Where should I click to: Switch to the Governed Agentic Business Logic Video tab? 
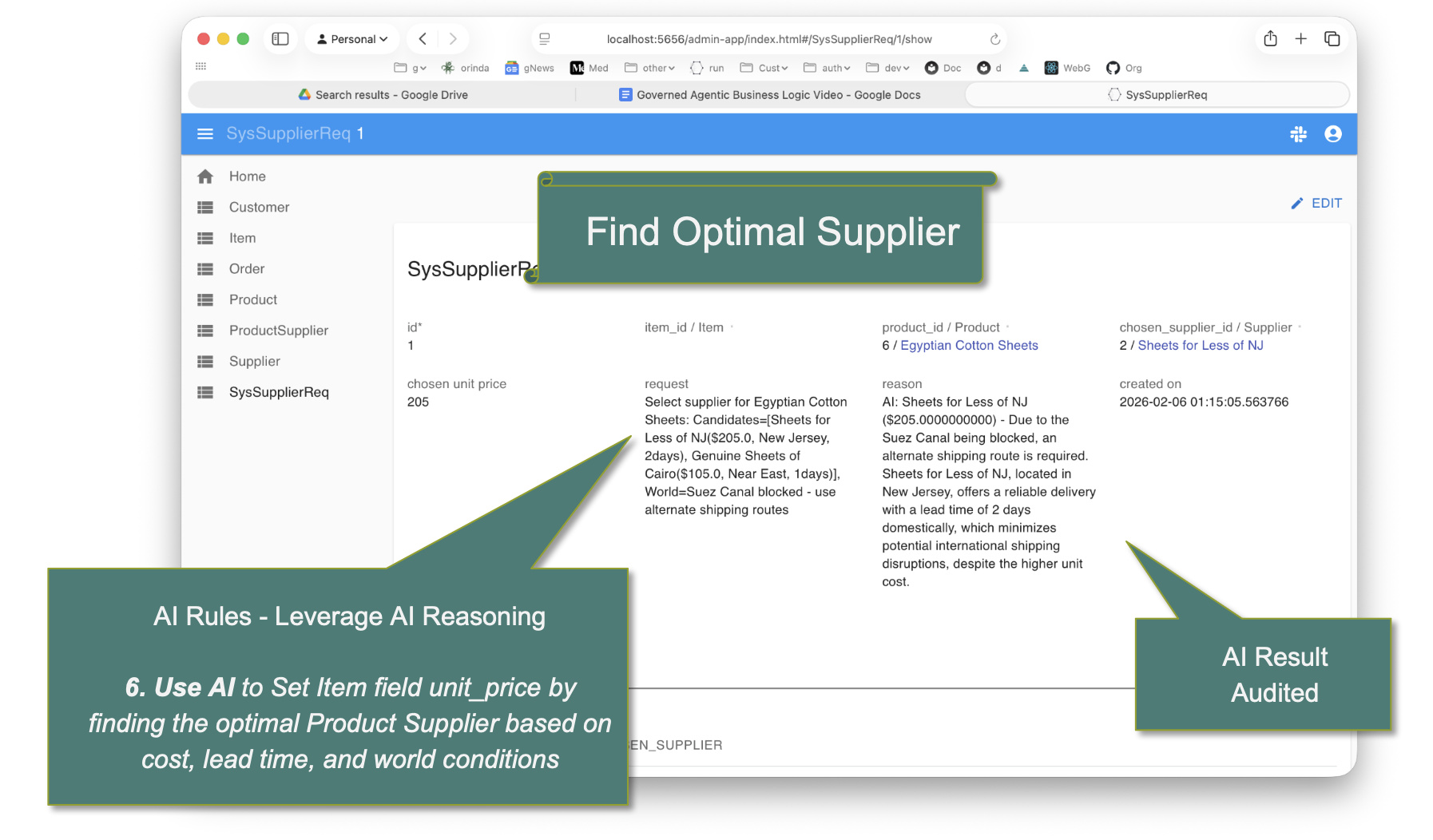[769, 95]
